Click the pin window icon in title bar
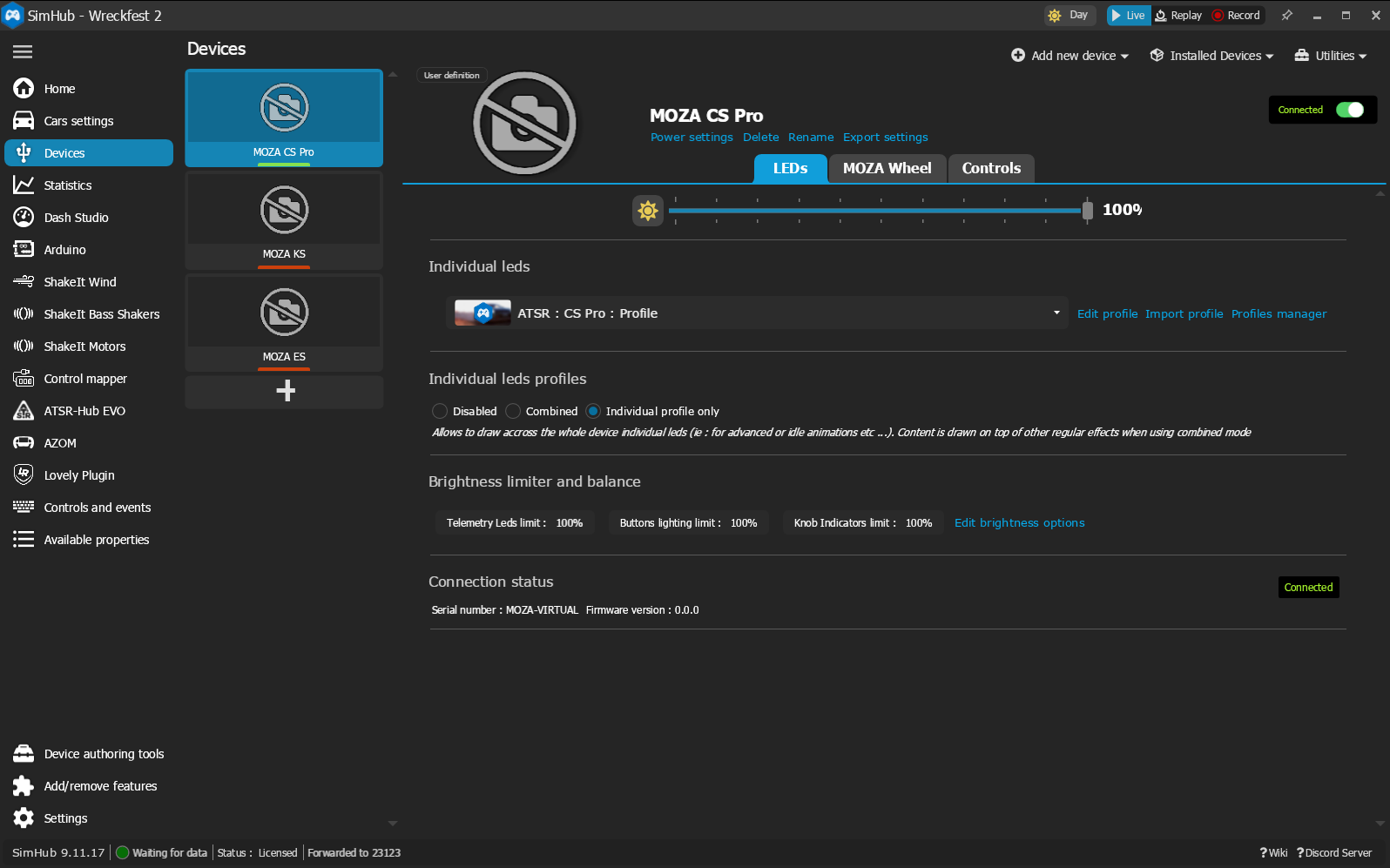Viewport: 1390px width, 868px height. coord(1286,16)
